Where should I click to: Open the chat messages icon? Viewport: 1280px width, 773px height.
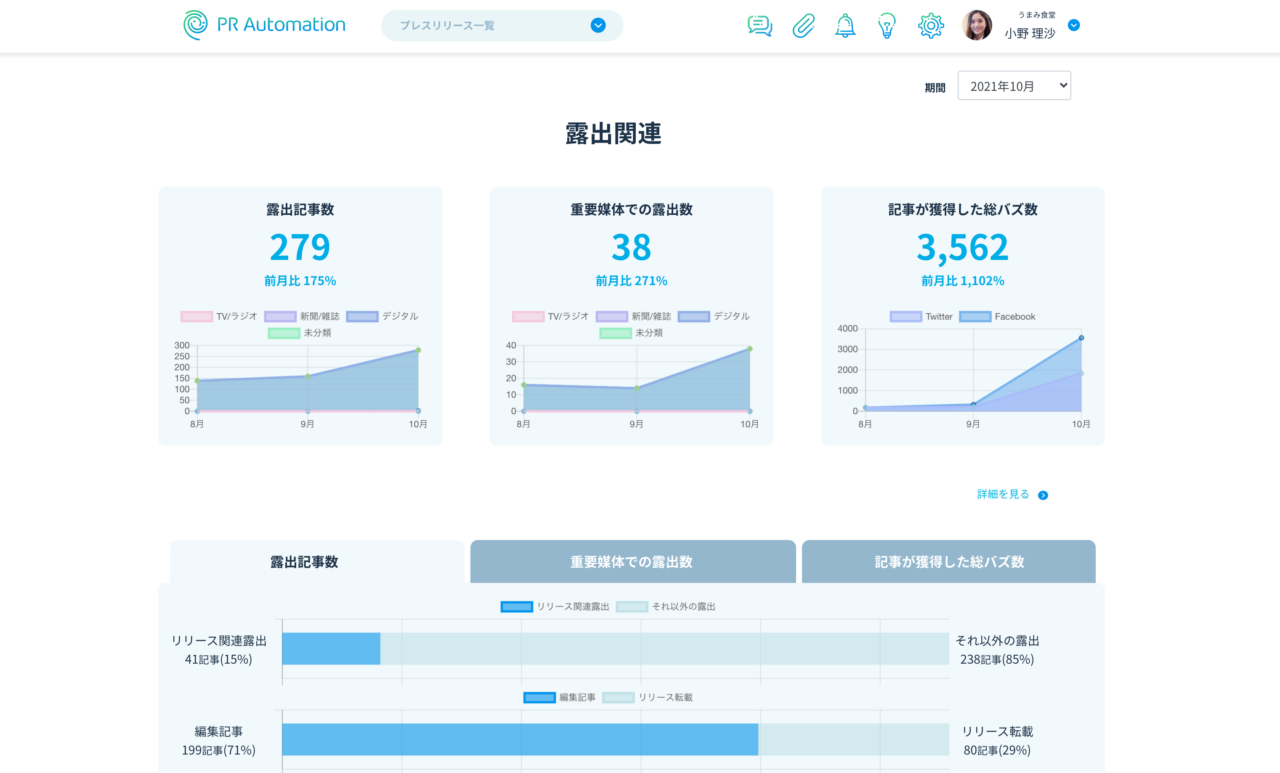(x=760, y=26)
